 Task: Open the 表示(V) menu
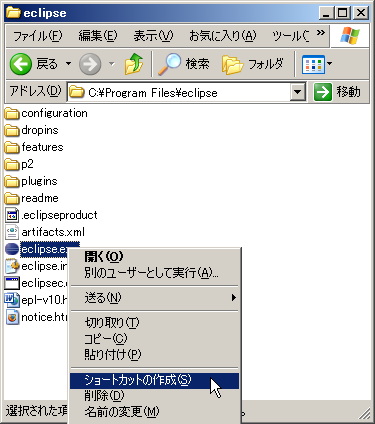153,36
